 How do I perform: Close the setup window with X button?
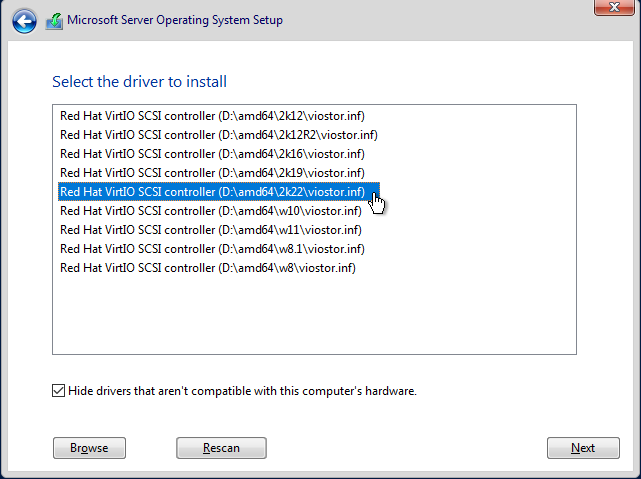pos(614,7)
